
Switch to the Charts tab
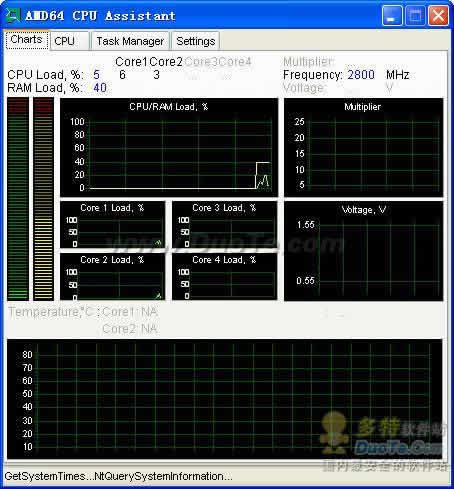pos(27,40)
